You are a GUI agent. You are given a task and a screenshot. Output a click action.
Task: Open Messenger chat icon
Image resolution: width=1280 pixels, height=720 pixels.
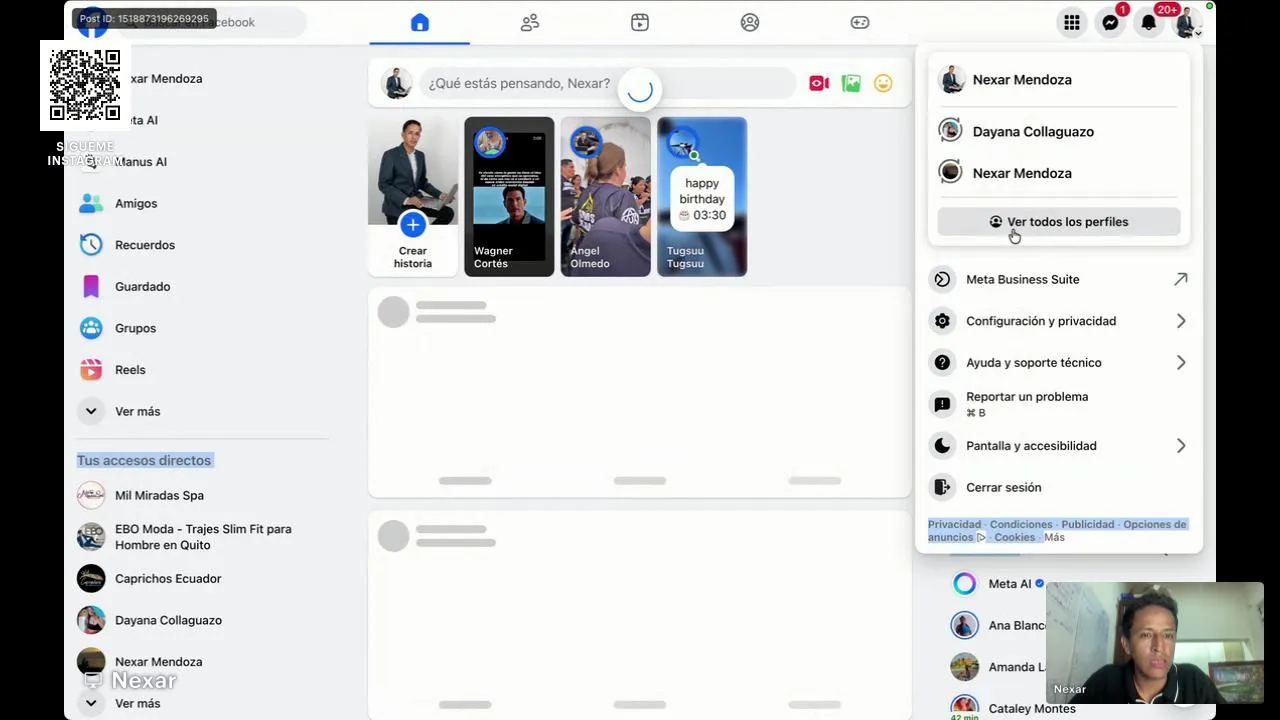(1110, 22)
